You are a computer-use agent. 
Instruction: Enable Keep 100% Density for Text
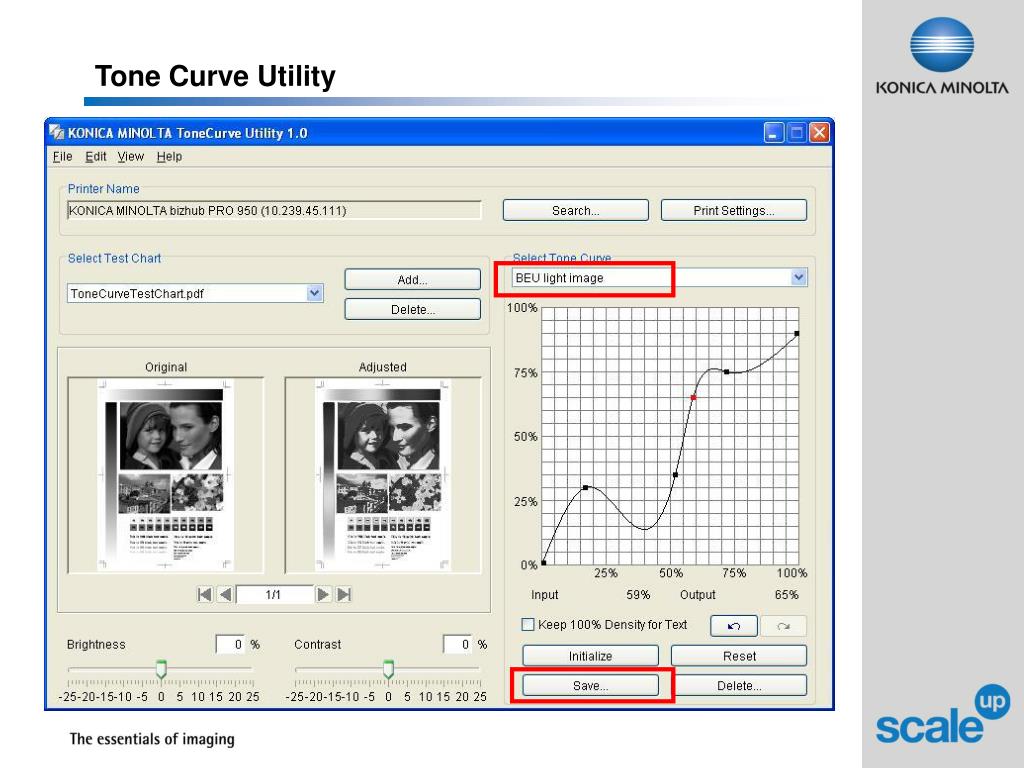[x=528, y=624]
